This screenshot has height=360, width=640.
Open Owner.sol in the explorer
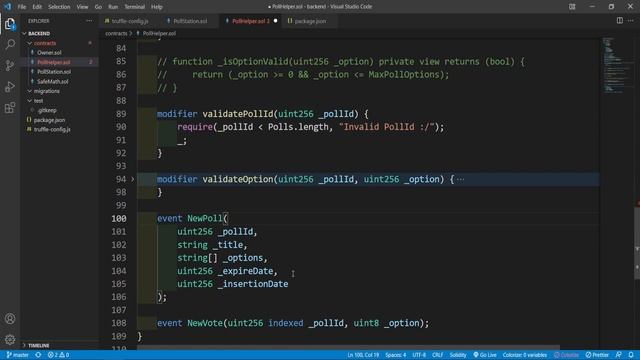point(49,53)
